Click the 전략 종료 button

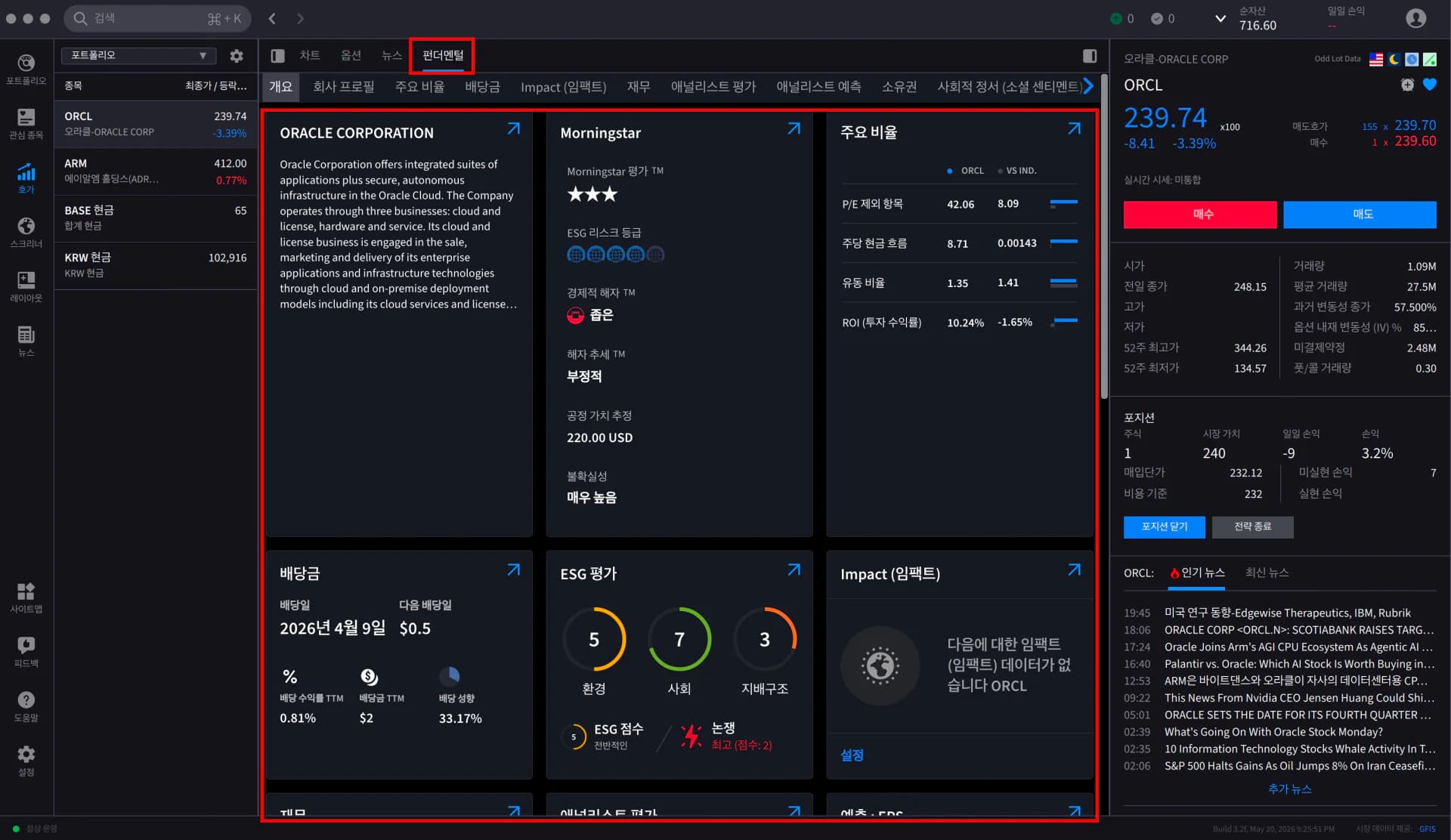[x=1252, y=527]
